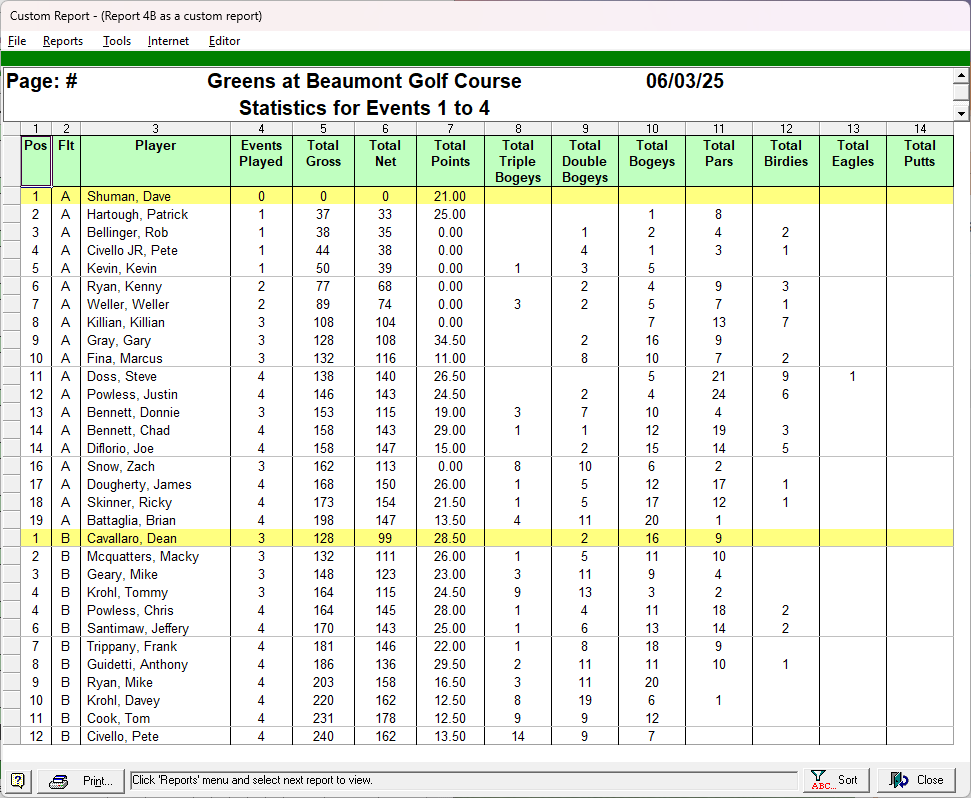Click the Total Eagles value for Doss, Steve
The height and width of the screenshot is (798, 971).
(x=852, y=377)
